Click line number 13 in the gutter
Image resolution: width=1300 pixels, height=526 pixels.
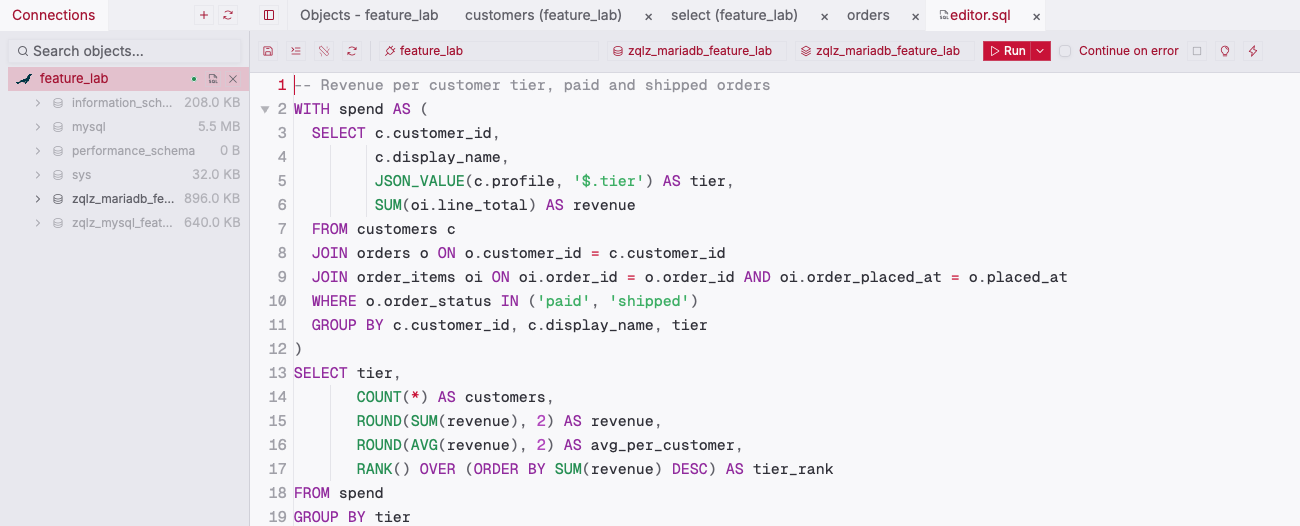coord(278,373)
